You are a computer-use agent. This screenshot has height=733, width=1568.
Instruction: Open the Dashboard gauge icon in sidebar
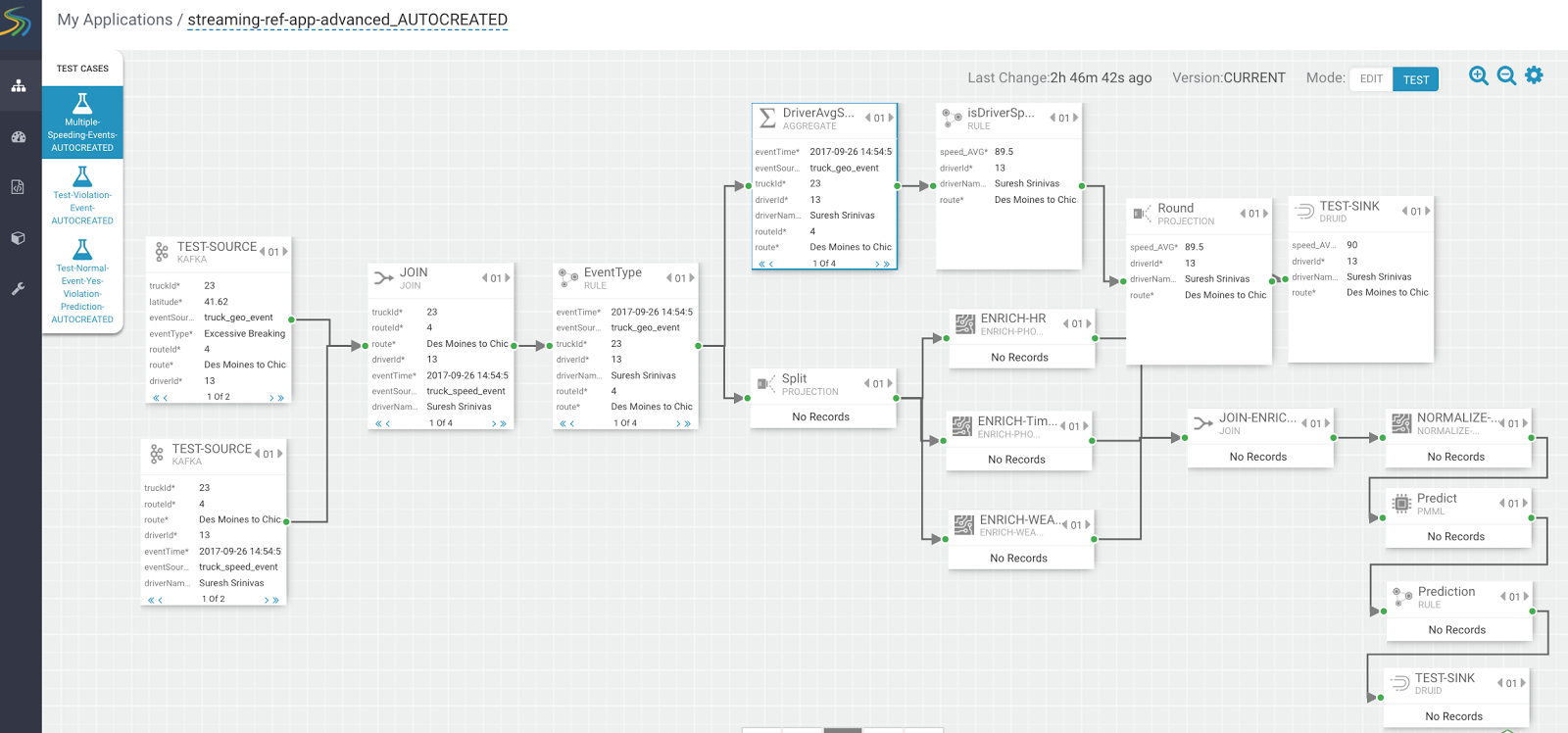pos(19,137)
